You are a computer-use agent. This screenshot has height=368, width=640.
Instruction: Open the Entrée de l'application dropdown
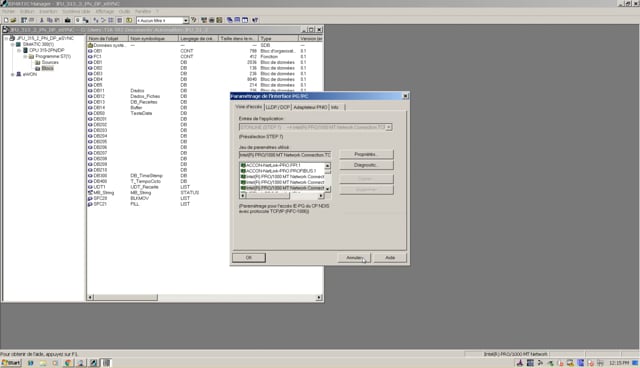point(389,127)
